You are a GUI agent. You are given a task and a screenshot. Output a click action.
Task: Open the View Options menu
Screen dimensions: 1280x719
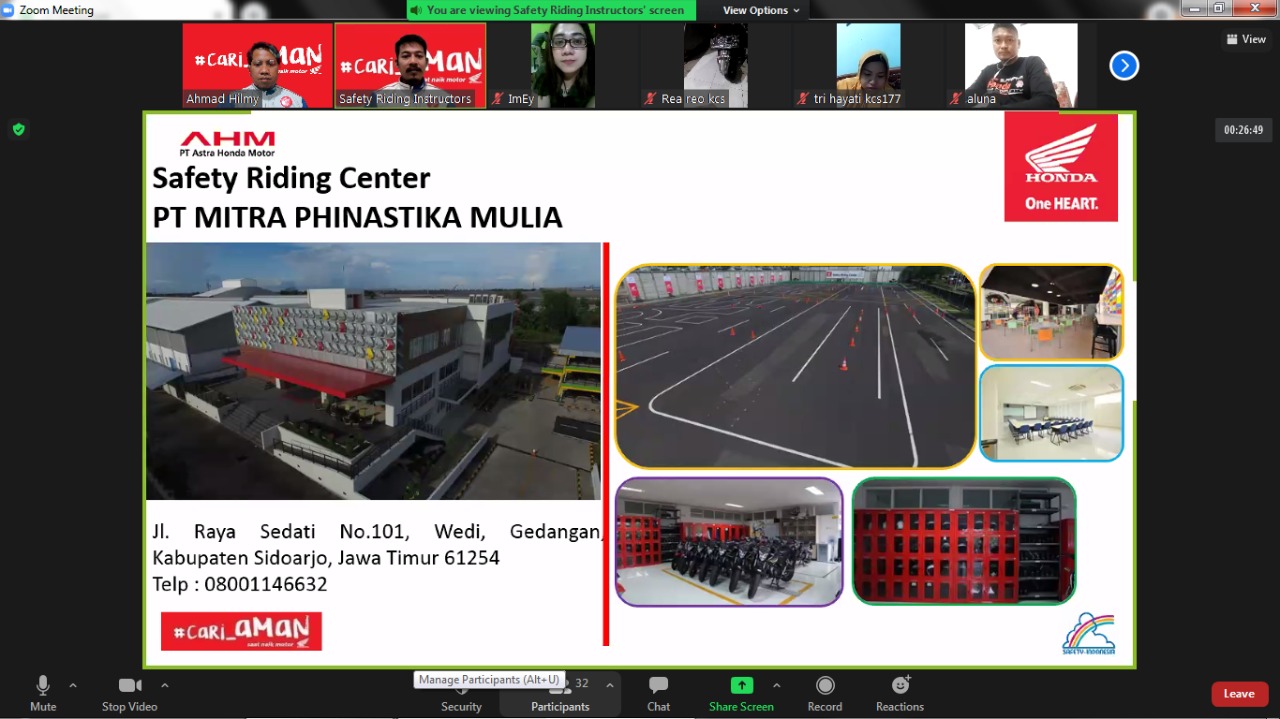(761, 10)
